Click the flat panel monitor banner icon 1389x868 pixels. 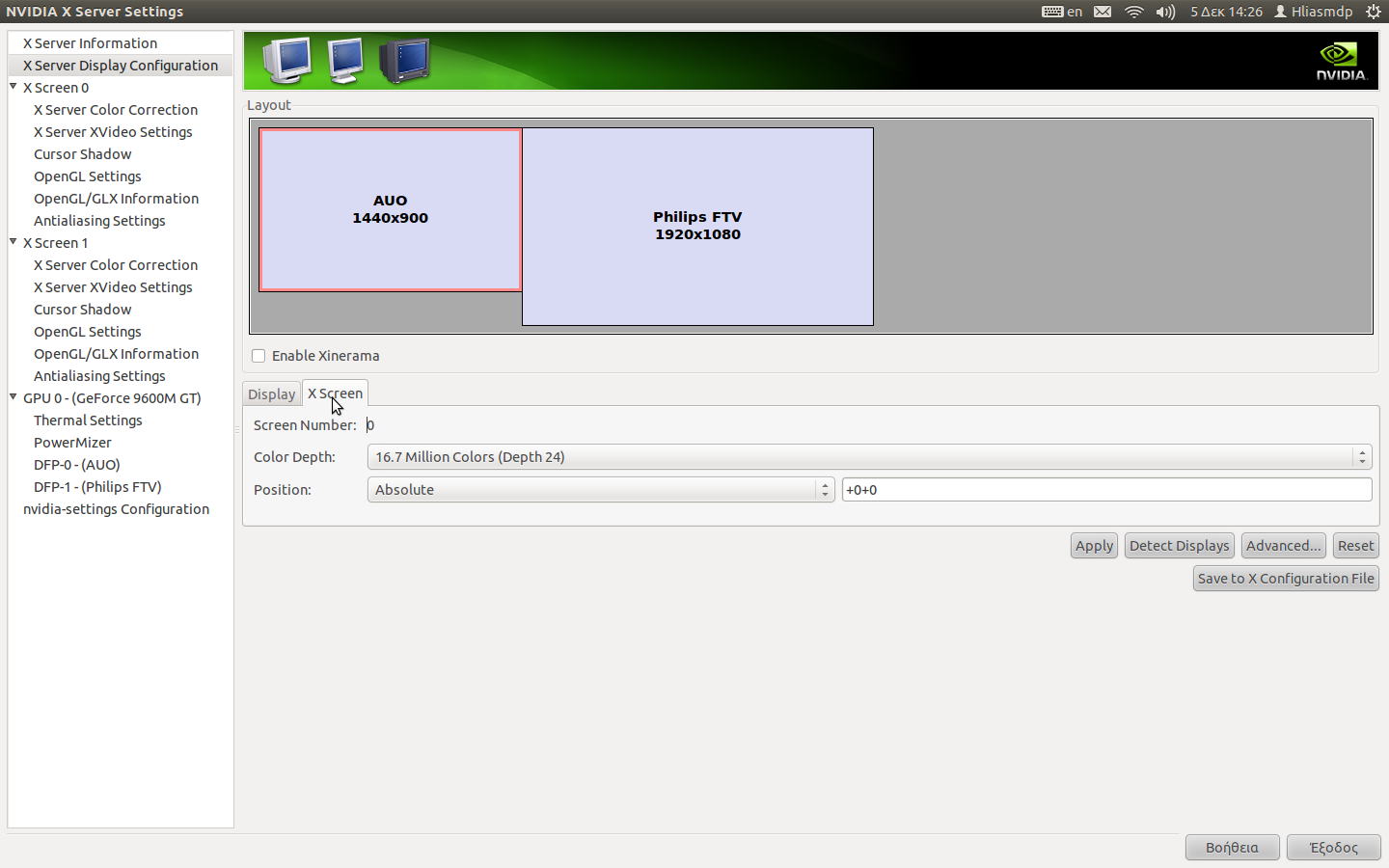(345, 60)
